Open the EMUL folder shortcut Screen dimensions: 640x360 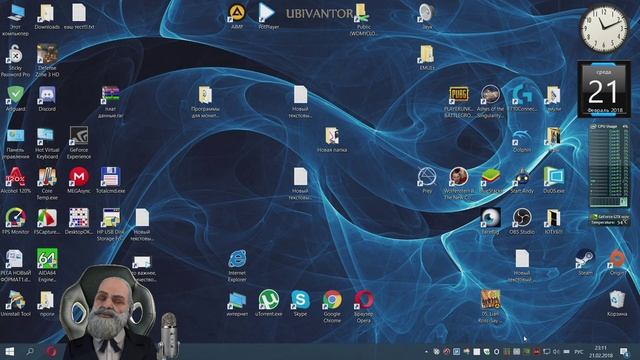[x=427, y=57]
